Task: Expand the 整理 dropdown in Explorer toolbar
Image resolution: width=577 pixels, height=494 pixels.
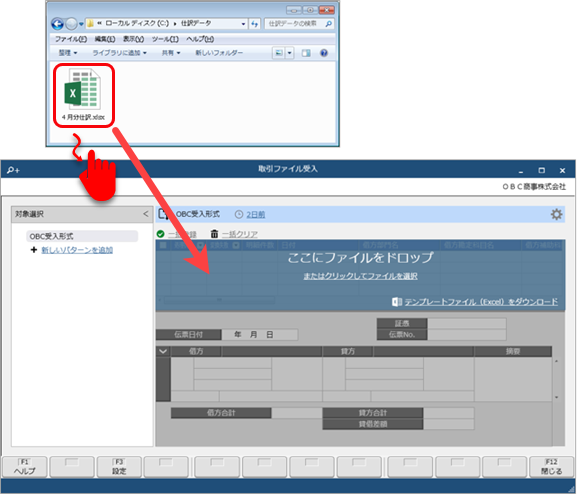Action: click(68, 53)
